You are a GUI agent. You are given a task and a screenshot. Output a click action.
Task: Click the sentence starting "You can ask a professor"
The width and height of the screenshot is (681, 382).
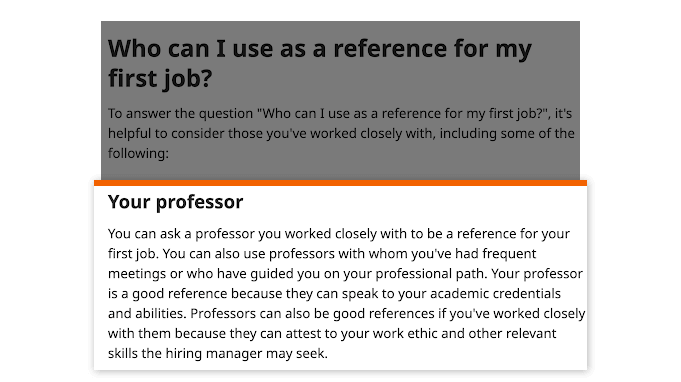pyautogui.click(x=339, y=234)
